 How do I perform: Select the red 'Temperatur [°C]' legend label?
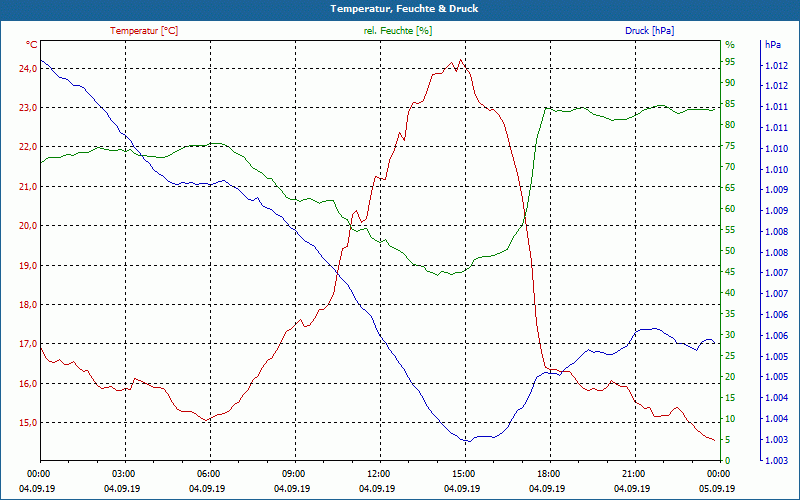pyautogui.click(x=144, y=31)
